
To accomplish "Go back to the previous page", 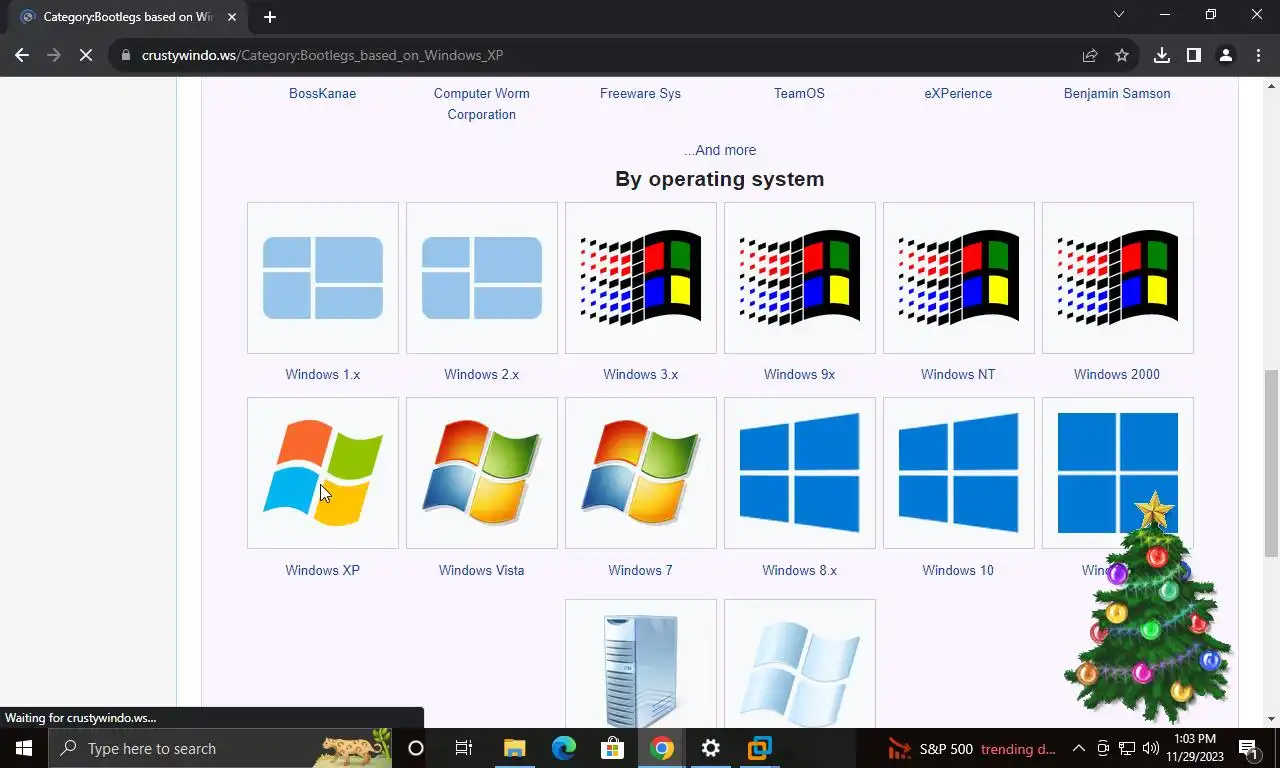I will point(22,55).
